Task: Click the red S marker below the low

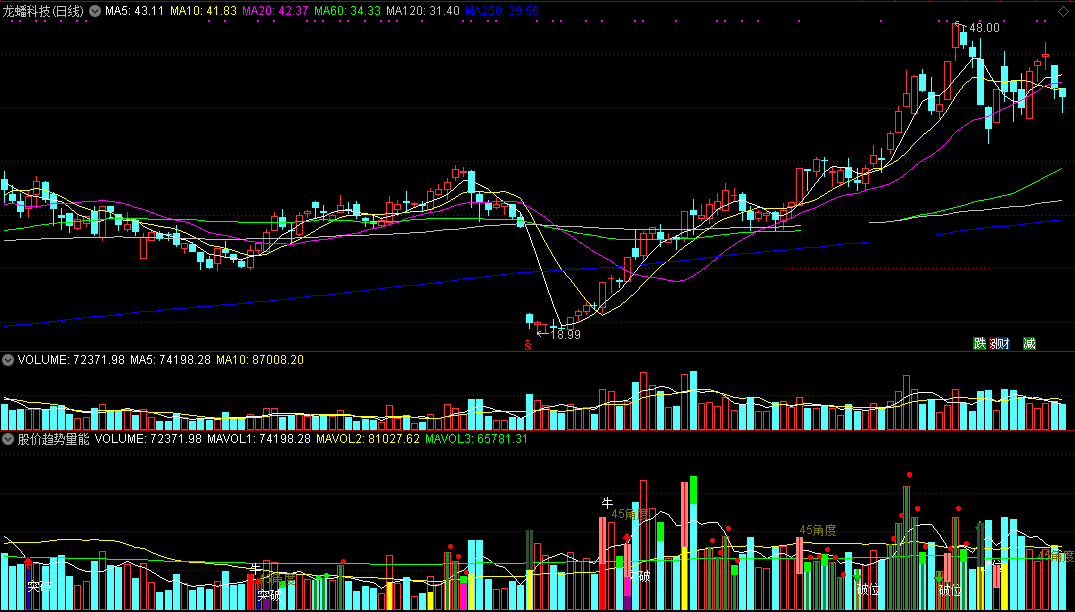Action: [x=528, y=345]
